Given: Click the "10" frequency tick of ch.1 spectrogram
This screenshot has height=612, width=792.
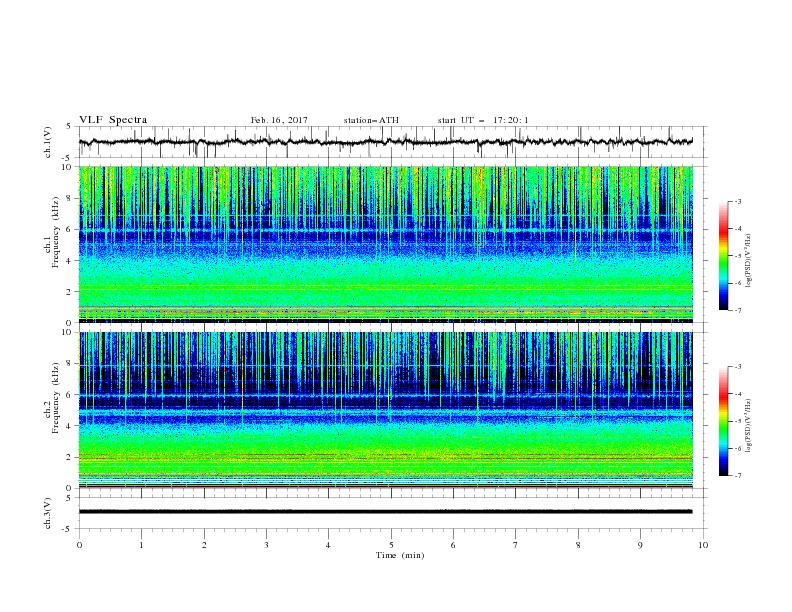Looking at the screenshot, I should click(68, 167).
